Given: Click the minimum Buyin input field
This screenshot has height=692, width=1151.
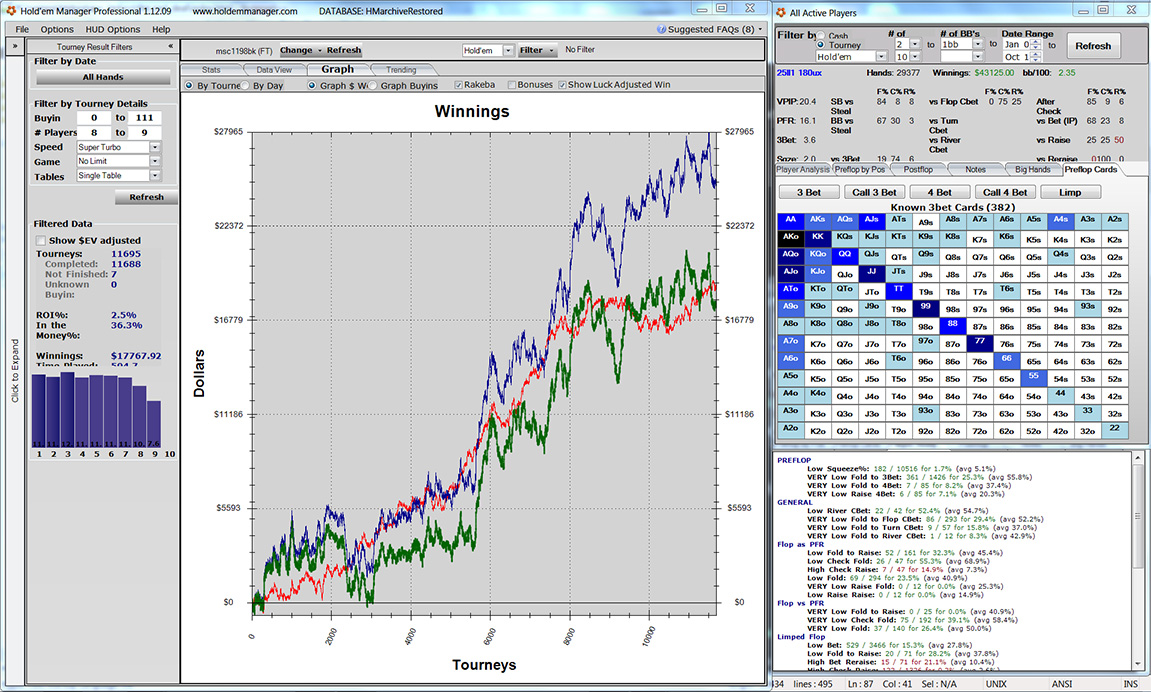Looking at the screenshot, I should pyautogui.click(x=93, y=118).
